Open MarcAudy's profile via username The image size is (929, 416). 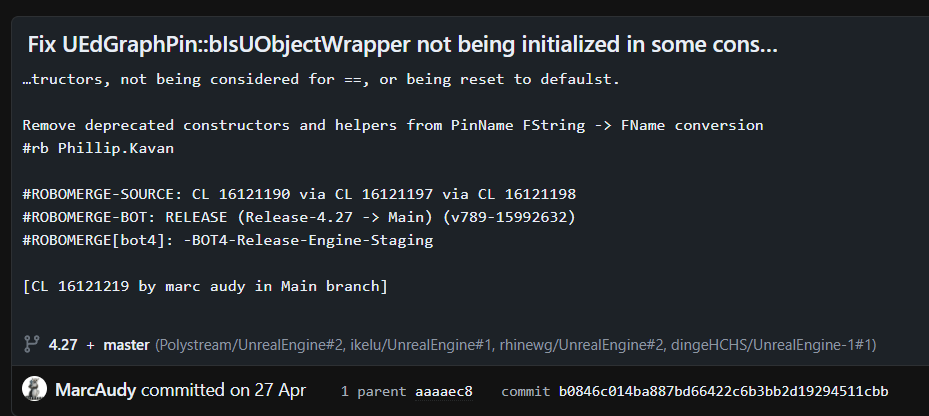96,390
